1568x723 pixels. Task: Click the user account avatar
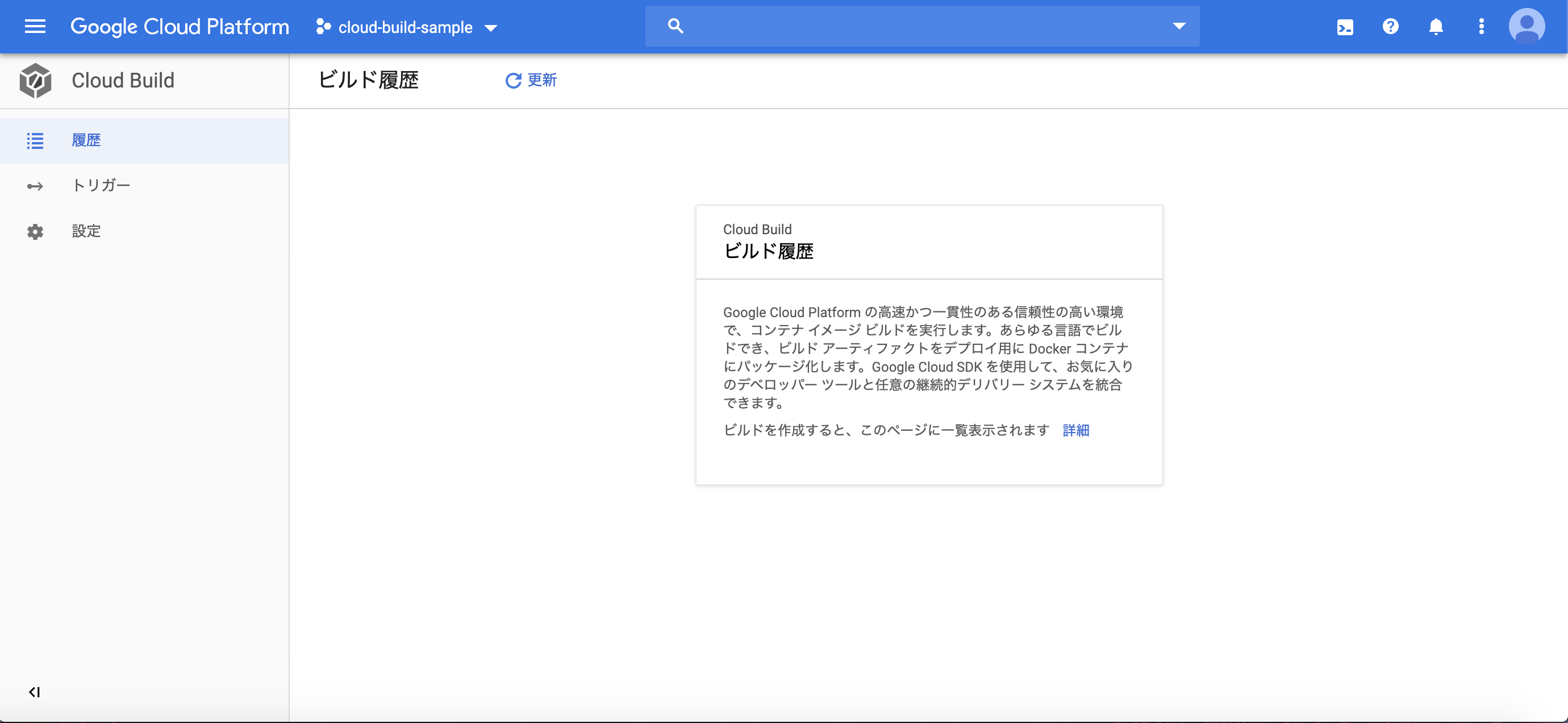pos(1526,26)
